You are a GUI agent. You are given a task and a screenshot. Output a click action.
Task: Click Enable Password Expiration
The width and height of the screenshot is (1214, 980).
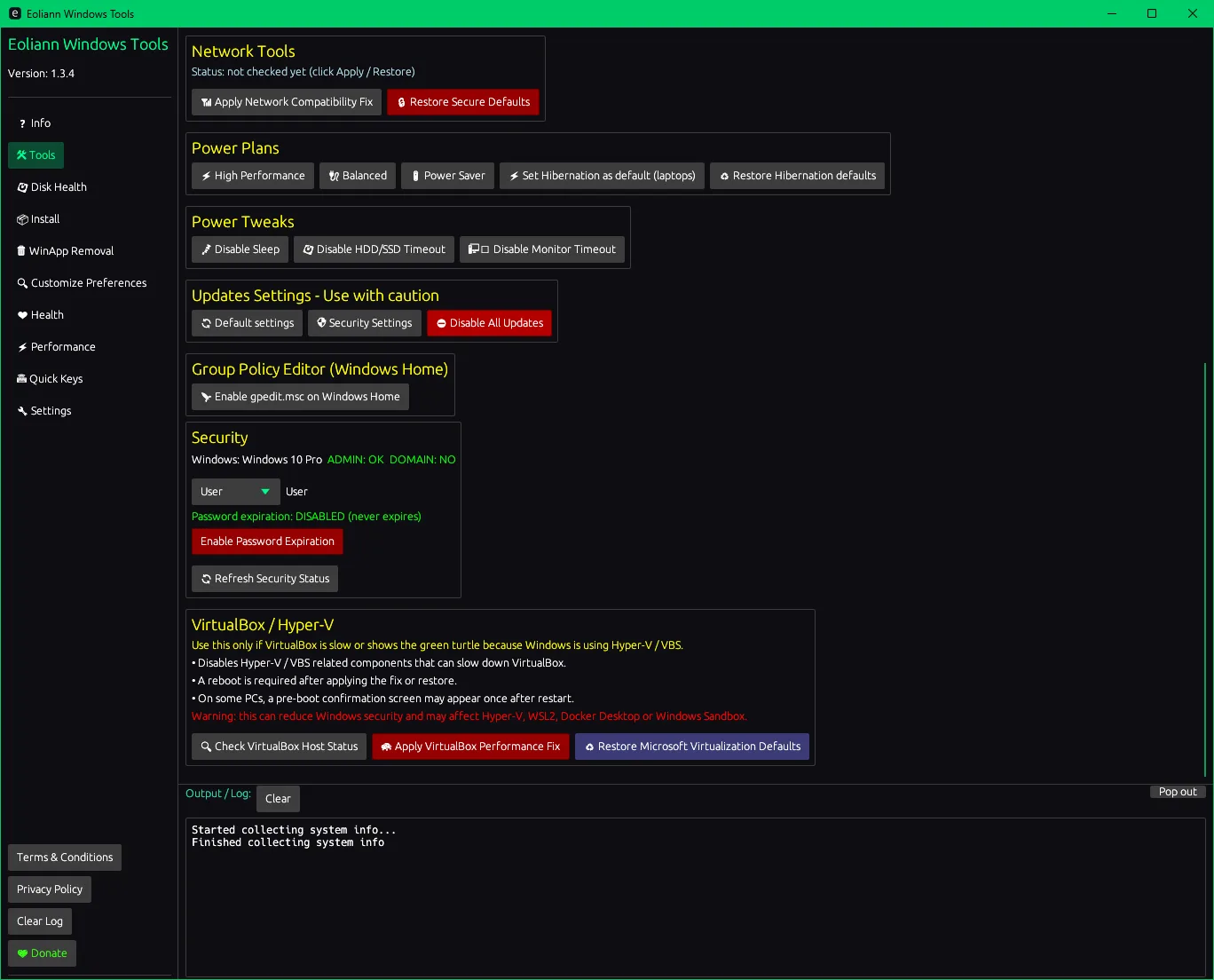[x=267, y=541]
